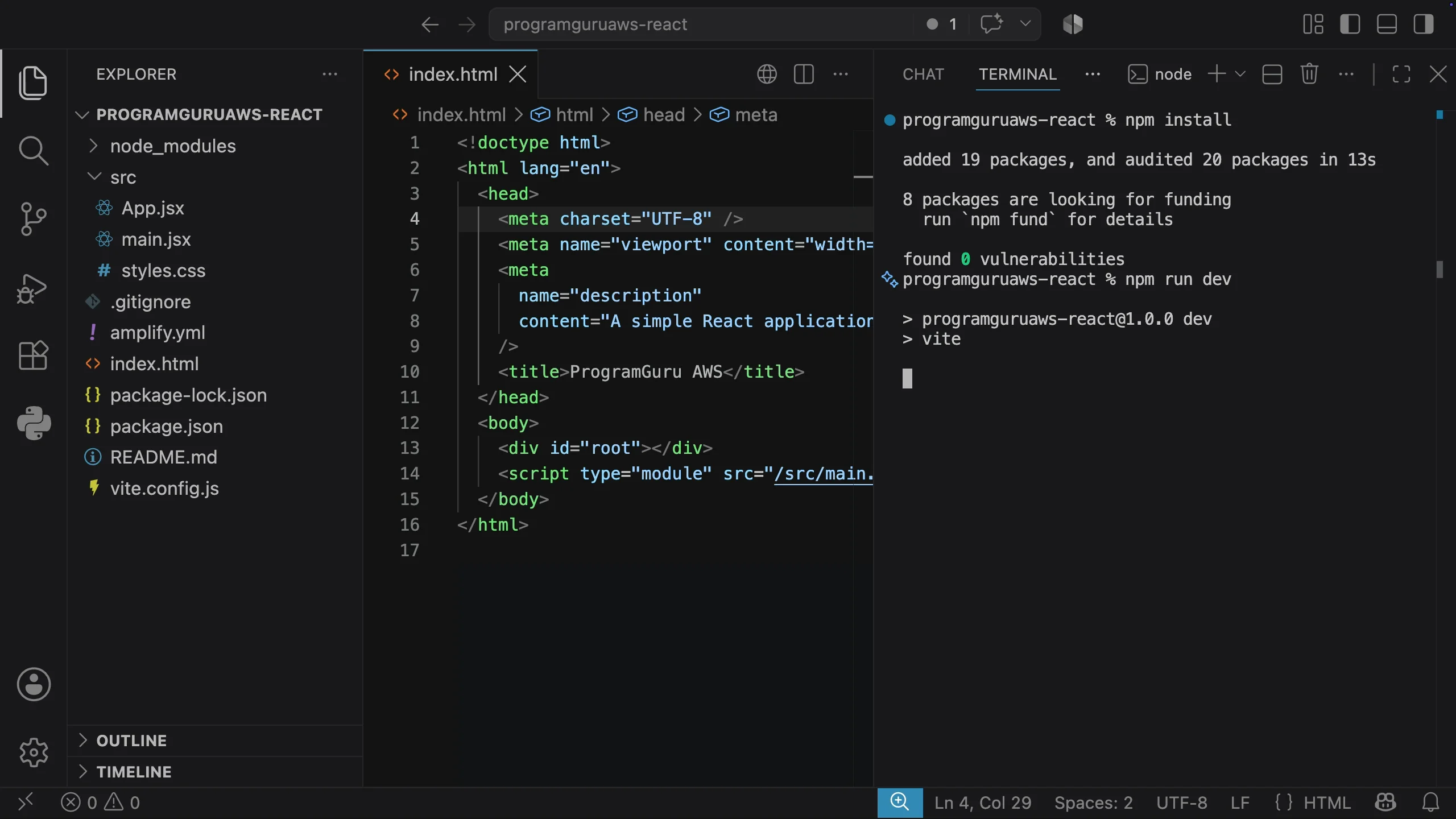
Task: Open editor more actions menu
Action: click(x=841, y=74)
